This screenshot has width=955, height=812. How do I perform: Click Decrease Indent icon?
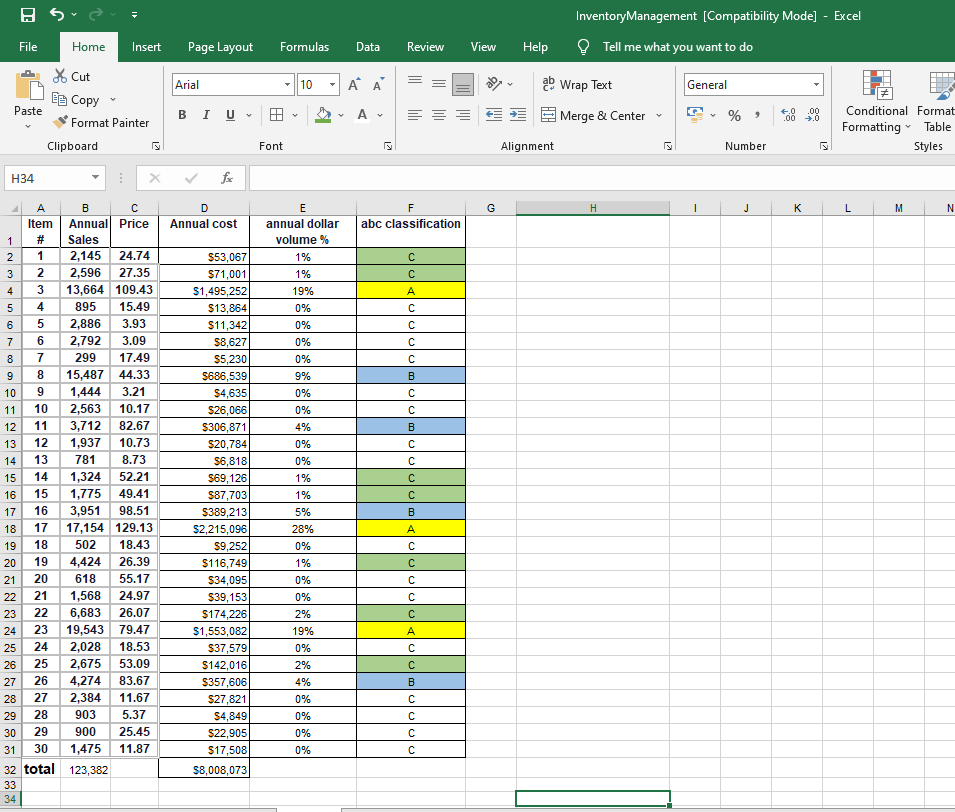[x=494, y=115]
